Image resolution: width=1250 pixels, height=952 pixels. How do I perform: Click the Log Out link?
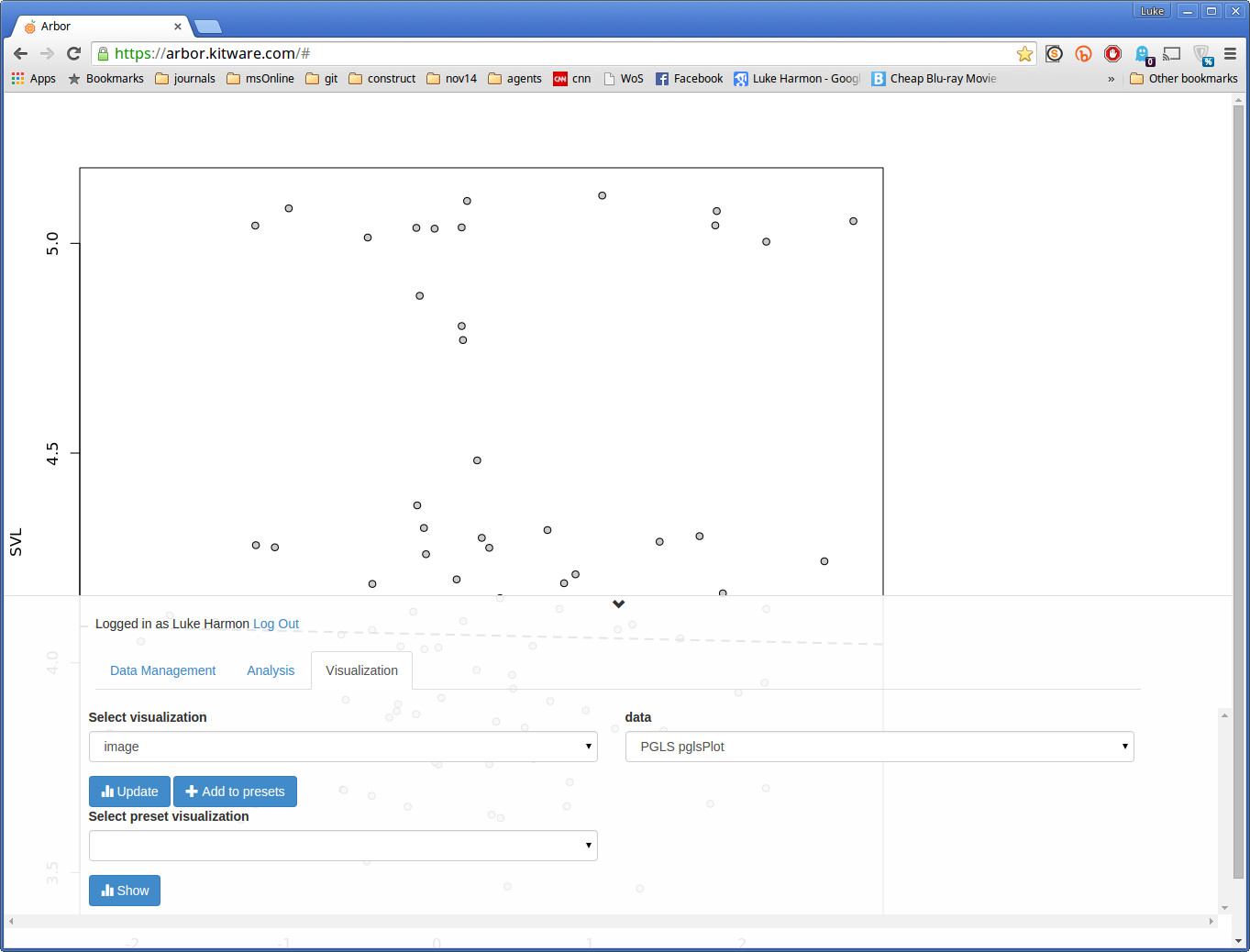(276, 624)
